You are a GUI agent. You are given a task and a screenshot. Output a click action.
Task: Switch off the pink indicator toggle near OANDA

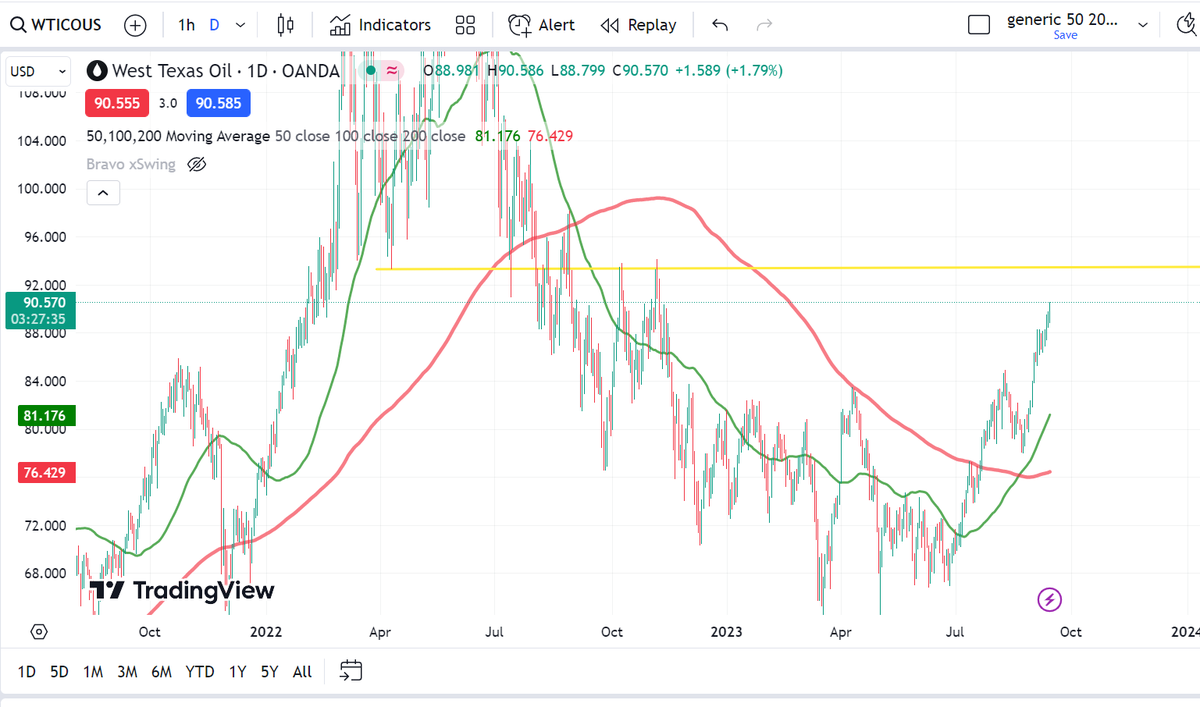point(390,71)
